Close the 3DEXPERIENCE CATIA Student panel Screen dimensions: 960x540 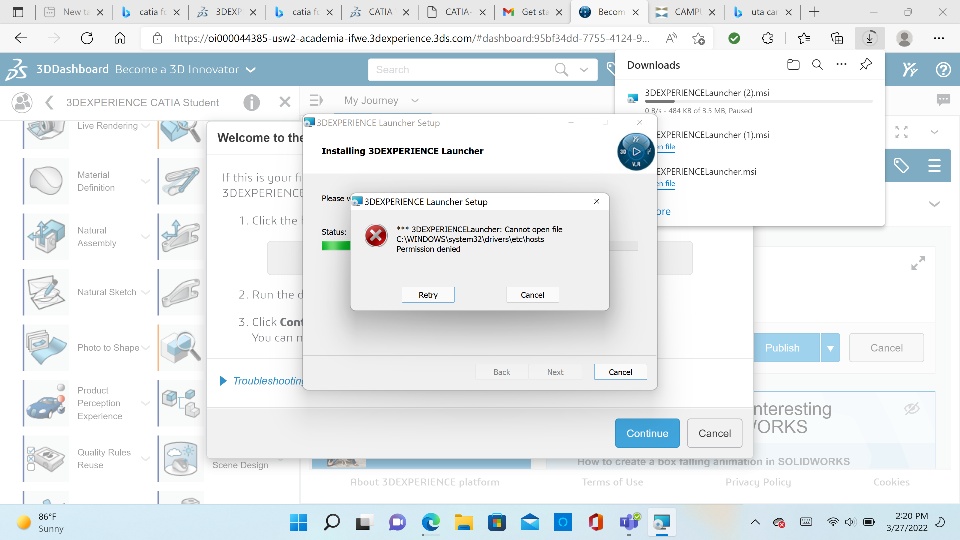pos(285,102)
